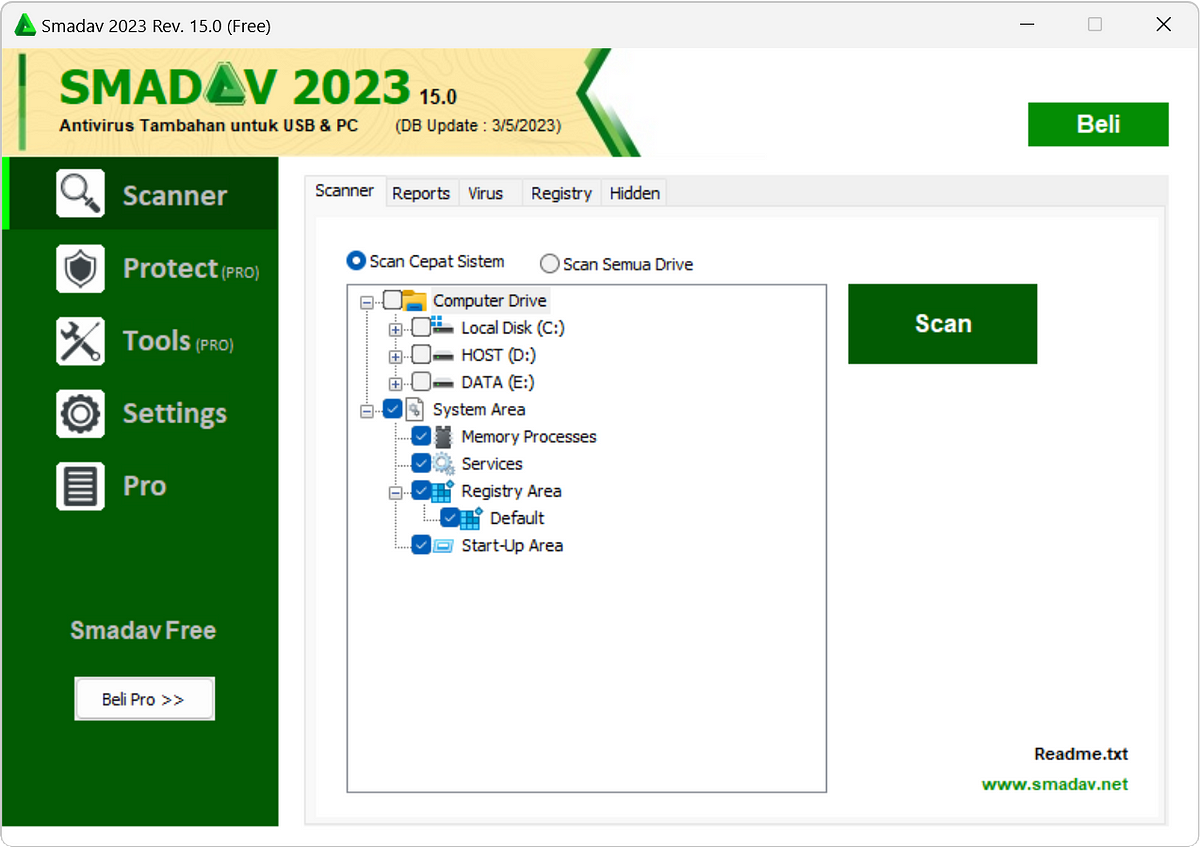Select the Memory Processes tree label
Screen dimensions: 1200x847
click(529, 436)
